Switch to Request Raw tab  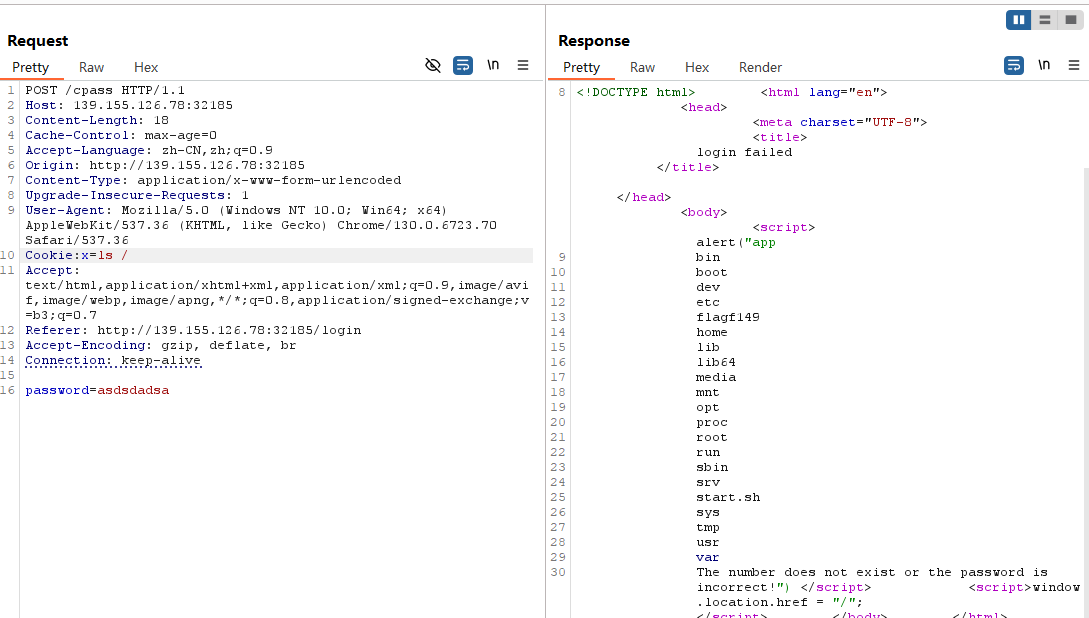[x=91, y=67]
